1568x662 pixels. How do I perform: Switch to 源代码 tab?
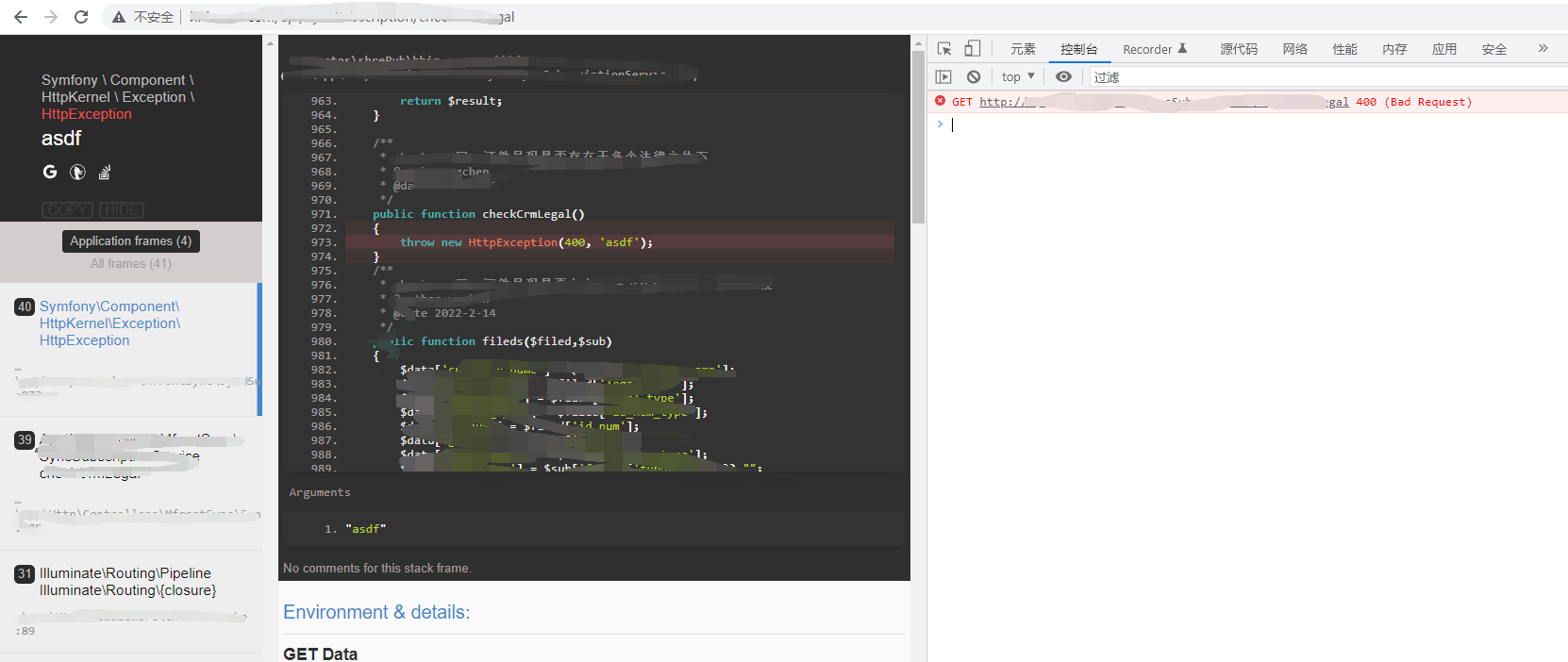pyautogui.click(x=1239, y=49)
